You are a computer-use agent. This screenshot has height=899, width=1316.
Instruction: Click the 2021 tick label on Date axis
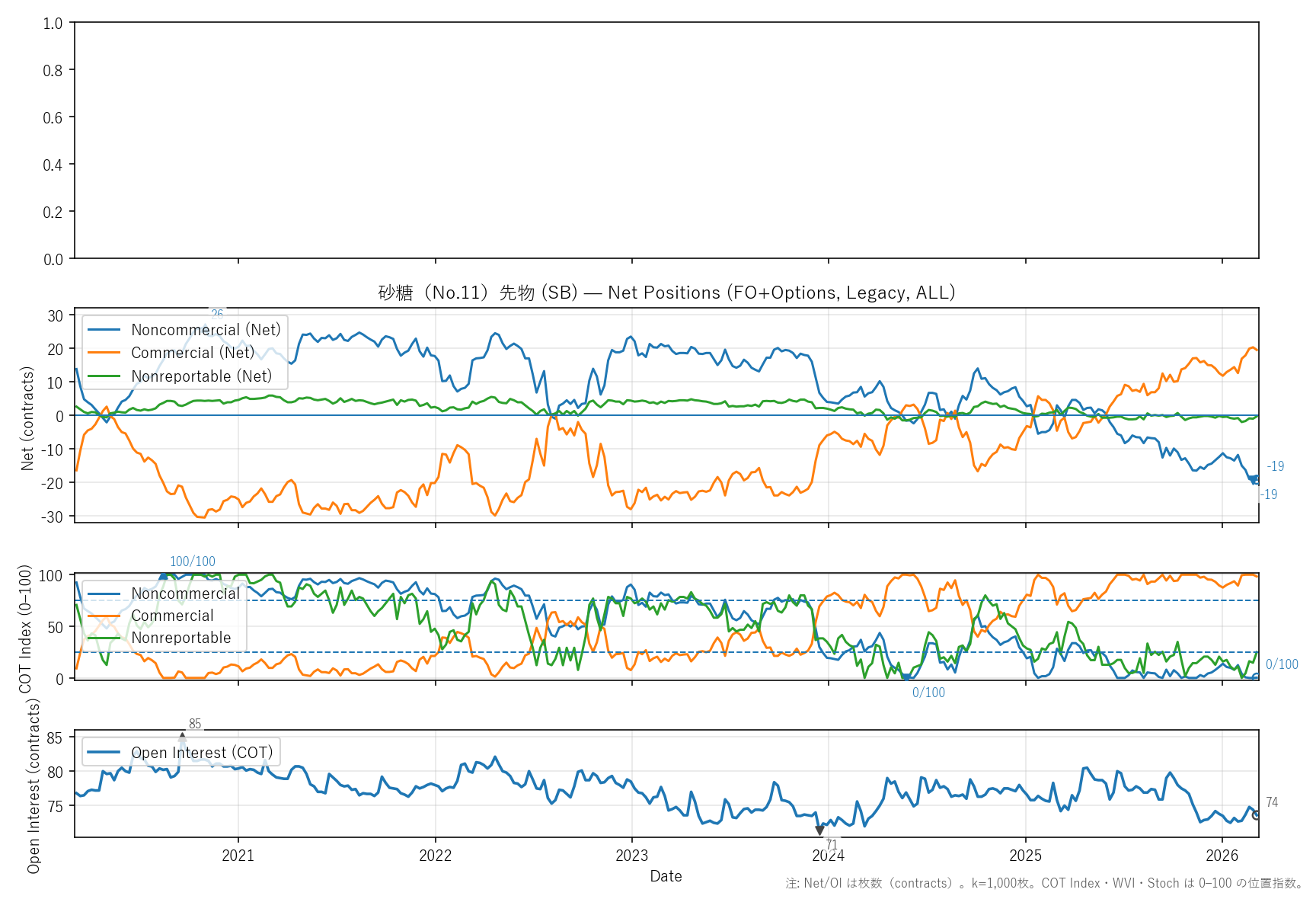click(238, 856)
